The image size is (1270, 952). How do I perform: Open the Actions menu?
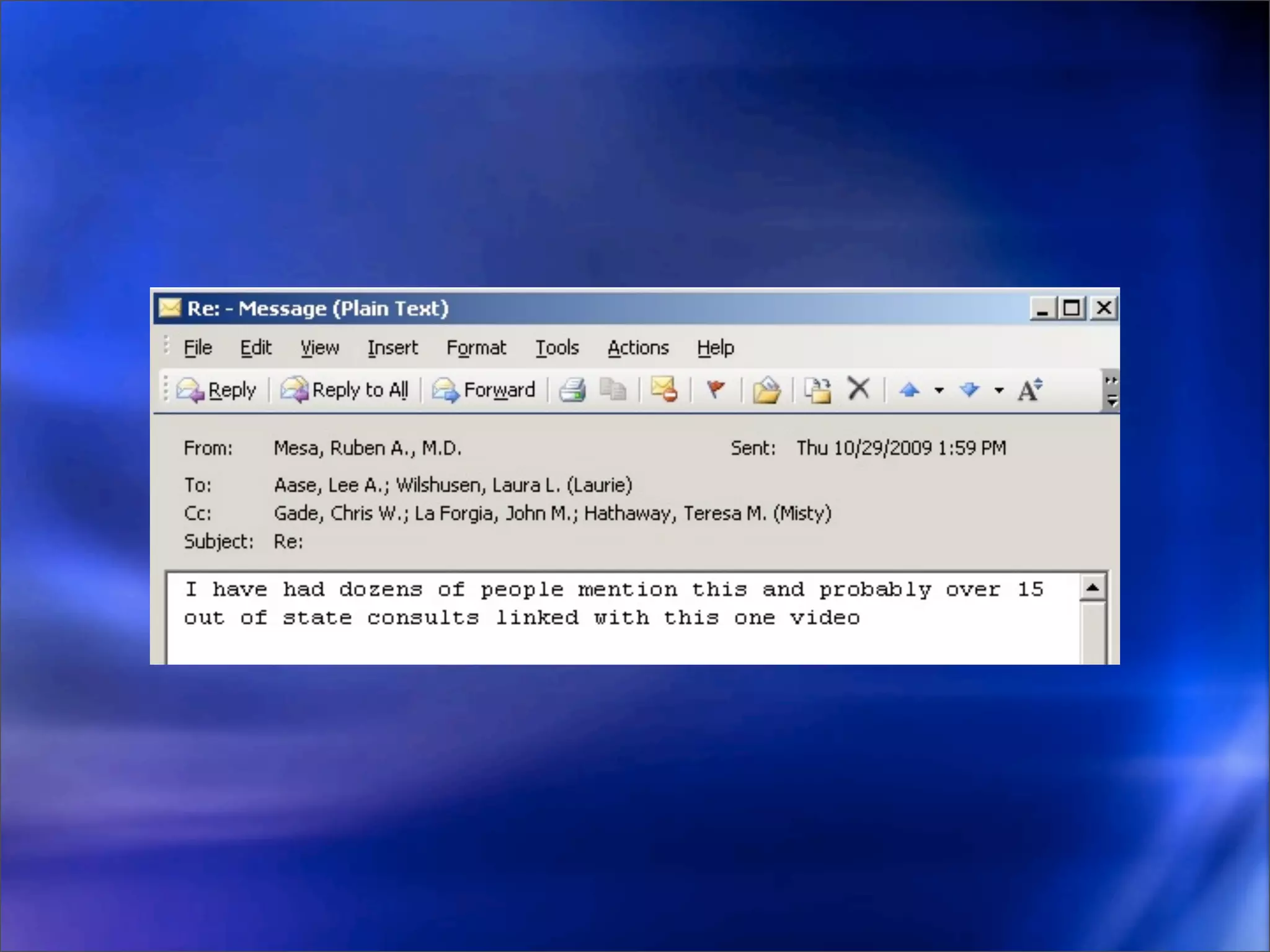pyautogui.click(x=637, y=348)
